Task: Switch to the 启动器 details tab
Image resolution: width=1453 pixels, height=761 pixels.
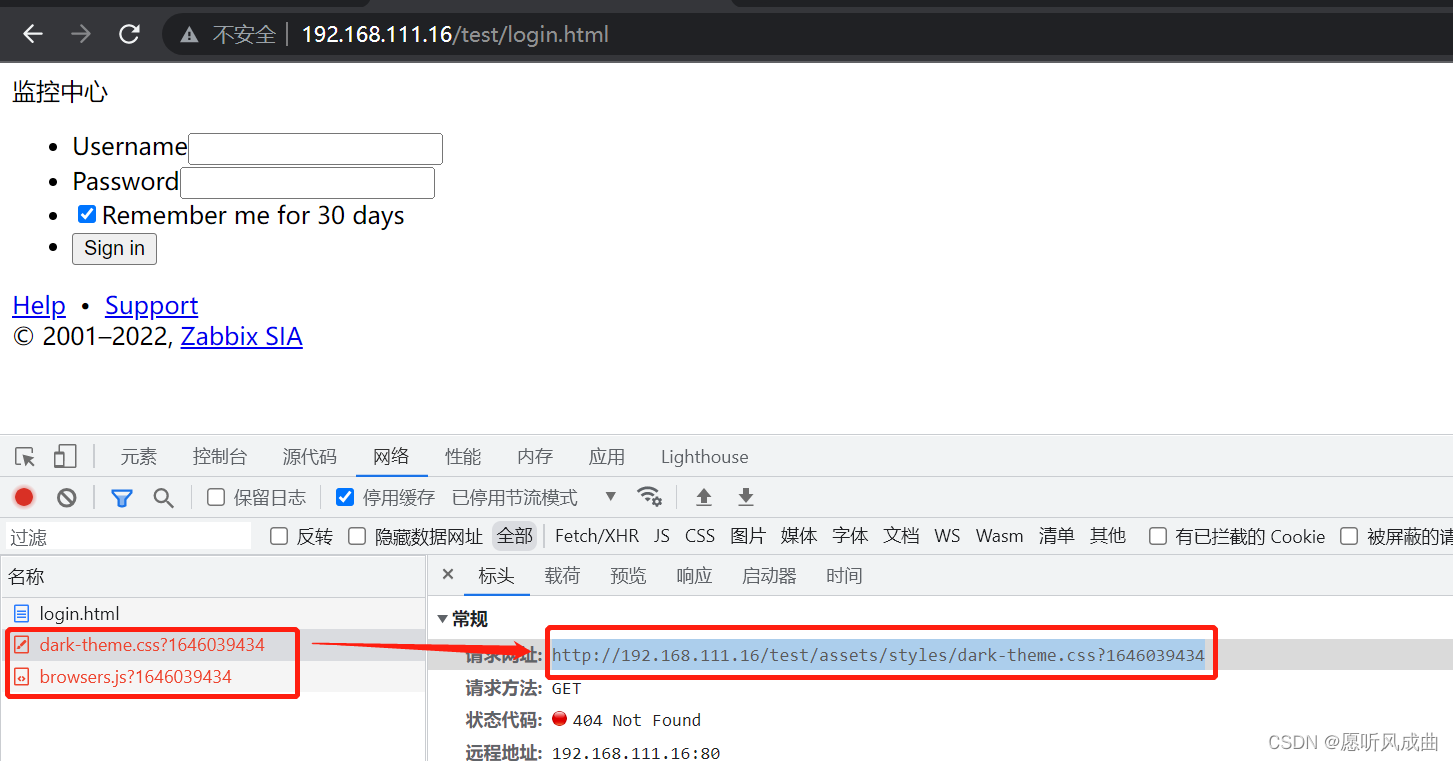Action: [x=769, y=575]
